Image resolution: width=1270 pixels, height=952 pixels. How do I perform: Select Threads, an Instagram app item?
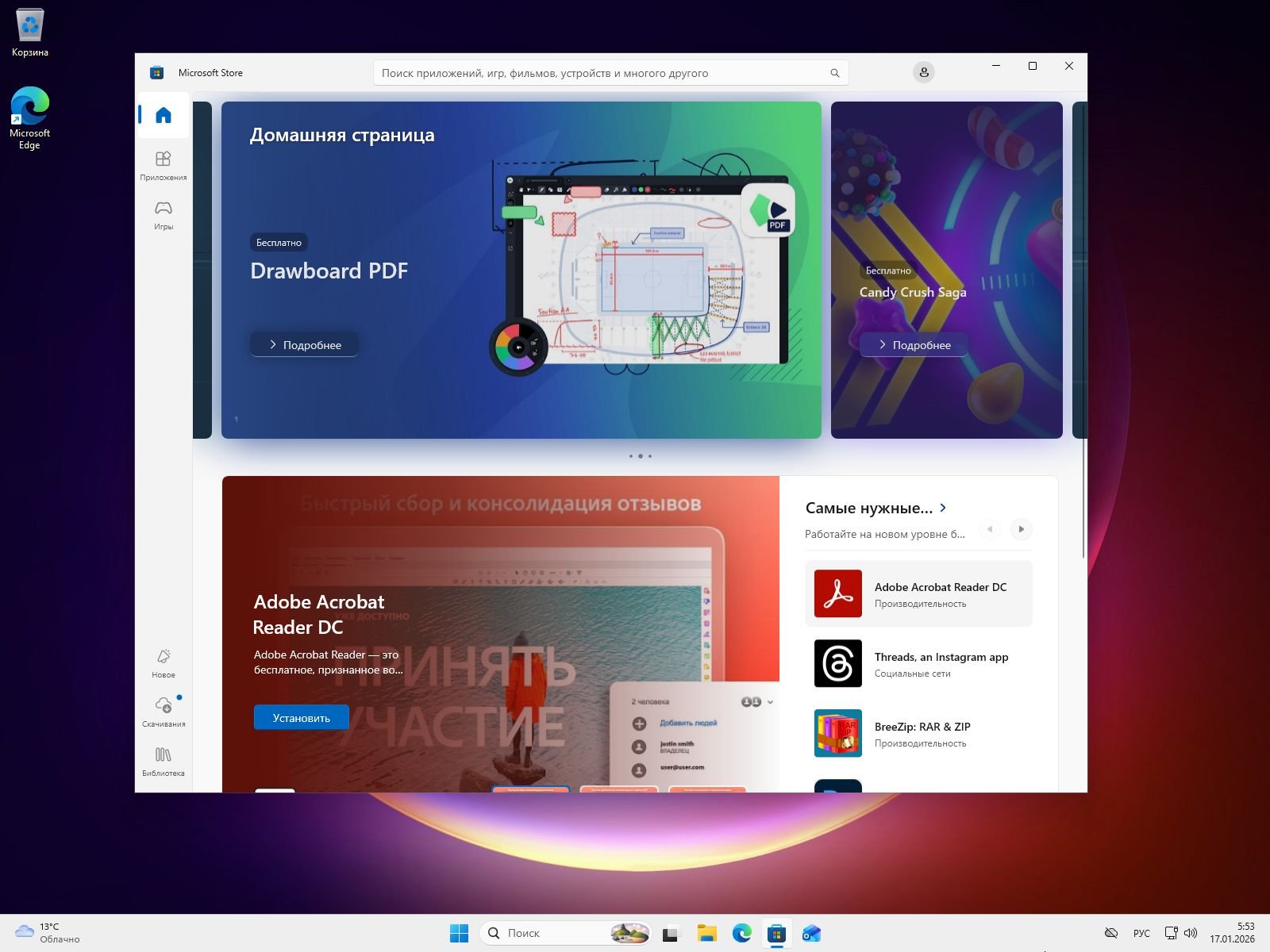click(918, 664)
